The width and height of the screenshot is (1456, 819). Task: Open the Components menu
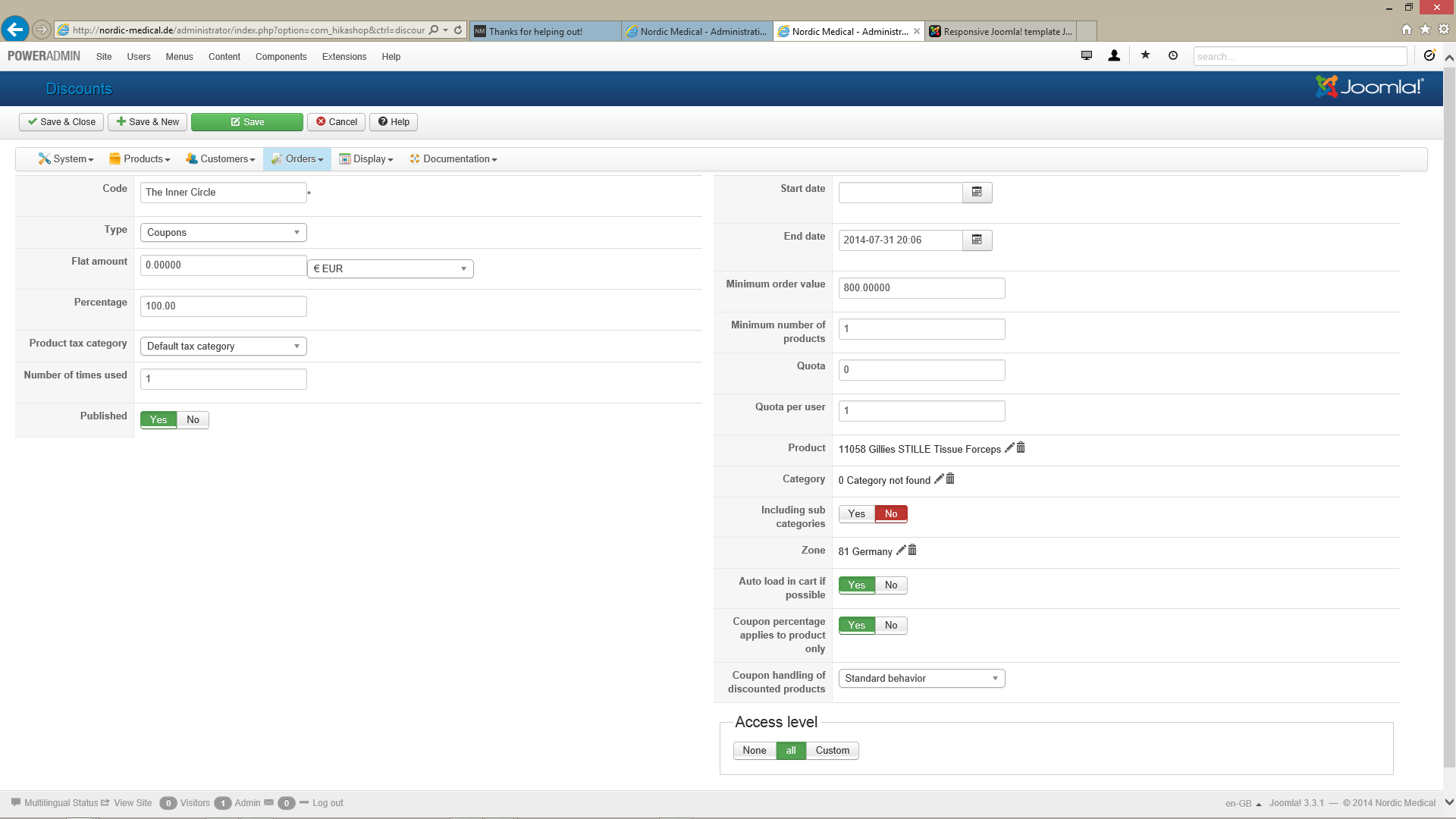pyautogui.click(x=281, y=57)
